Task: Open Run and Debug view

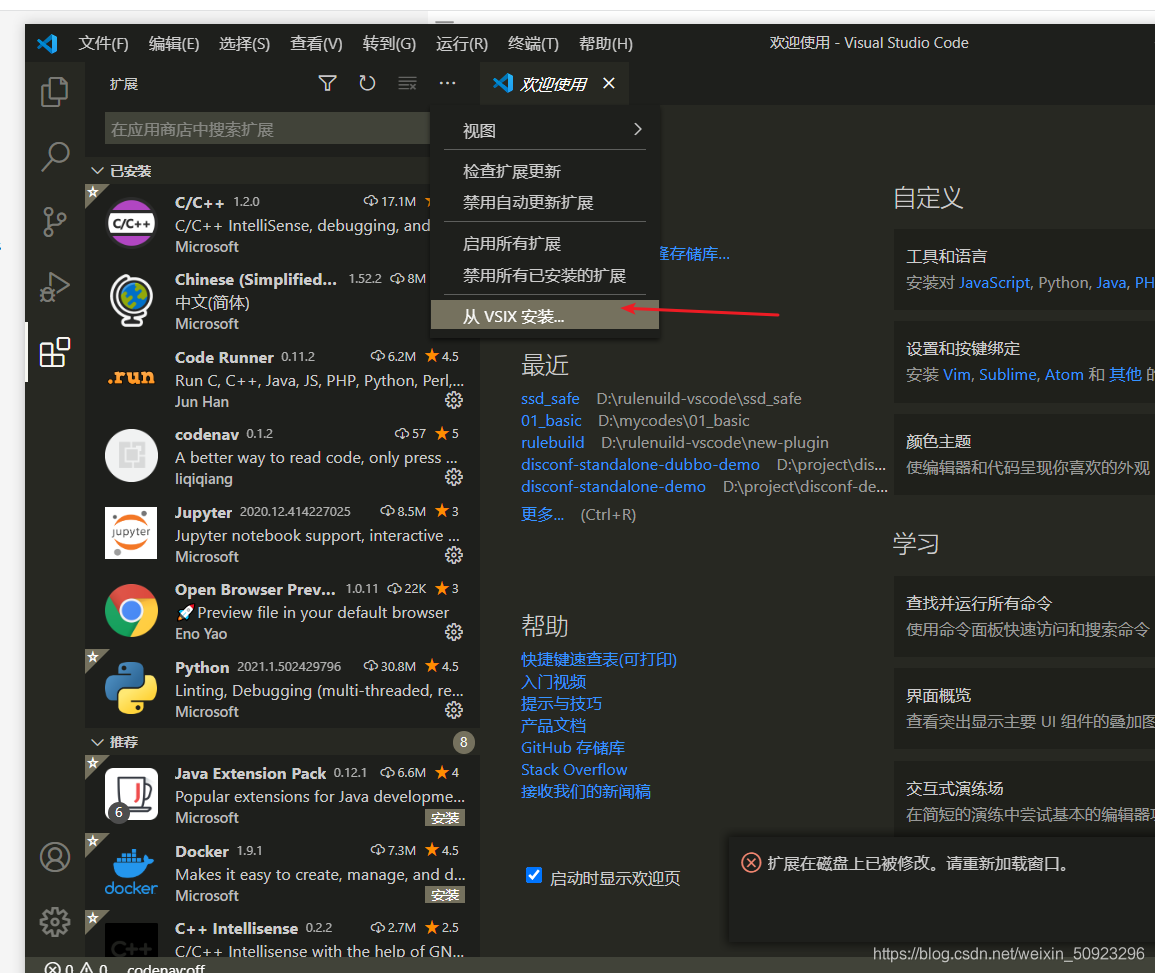Action: pyautogui.click(x=55, y=287)
